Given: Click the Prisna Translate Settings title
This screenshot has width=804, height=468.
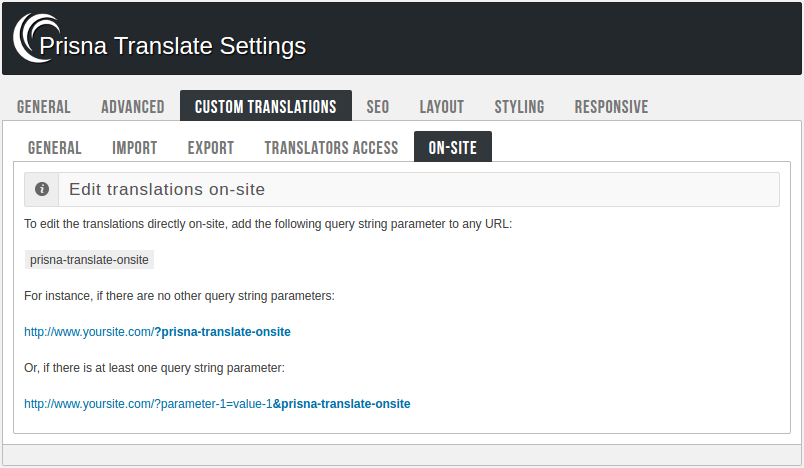Looking at the screenshot, I should click(x=173, y=46).
